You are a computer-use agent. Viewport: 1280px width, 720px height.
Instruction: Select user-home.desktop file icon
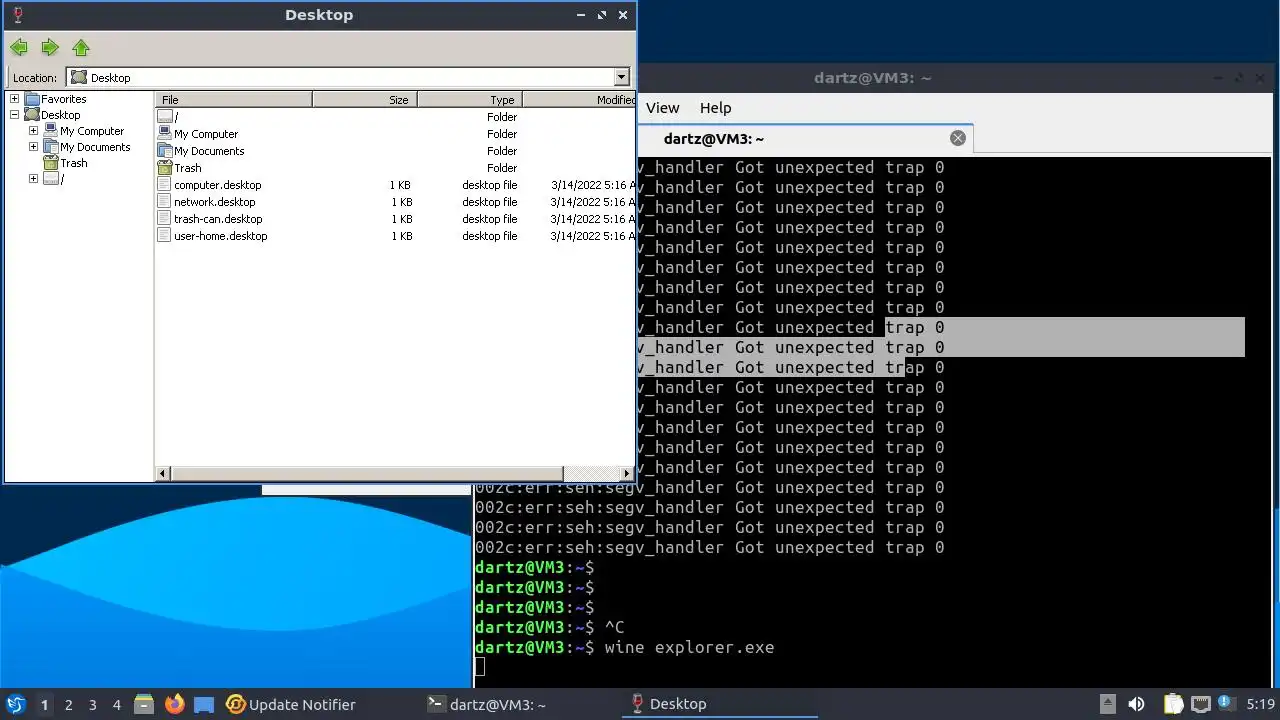[x=165, y=235]
